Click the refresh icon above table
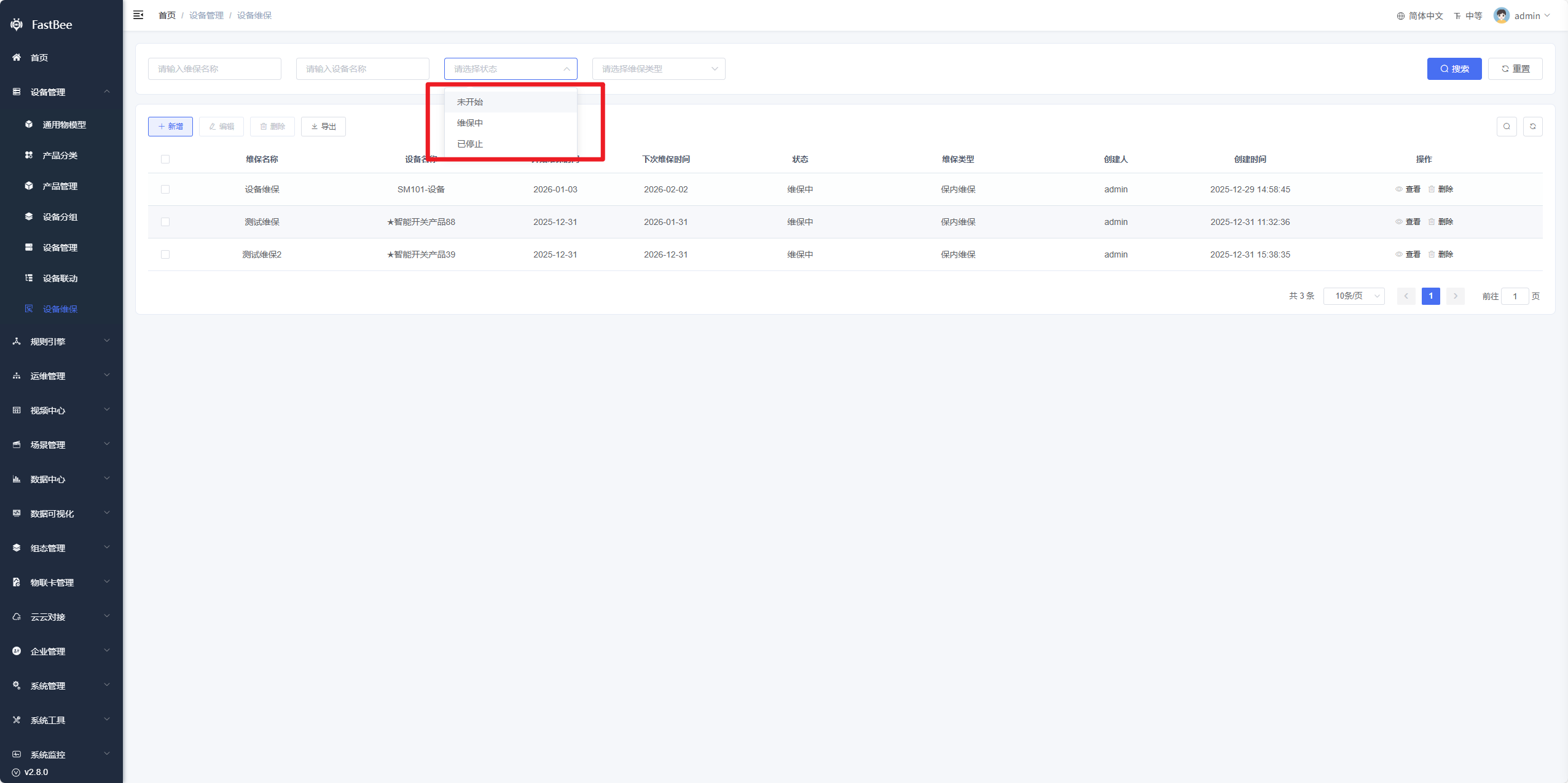 coord(1532,127)
